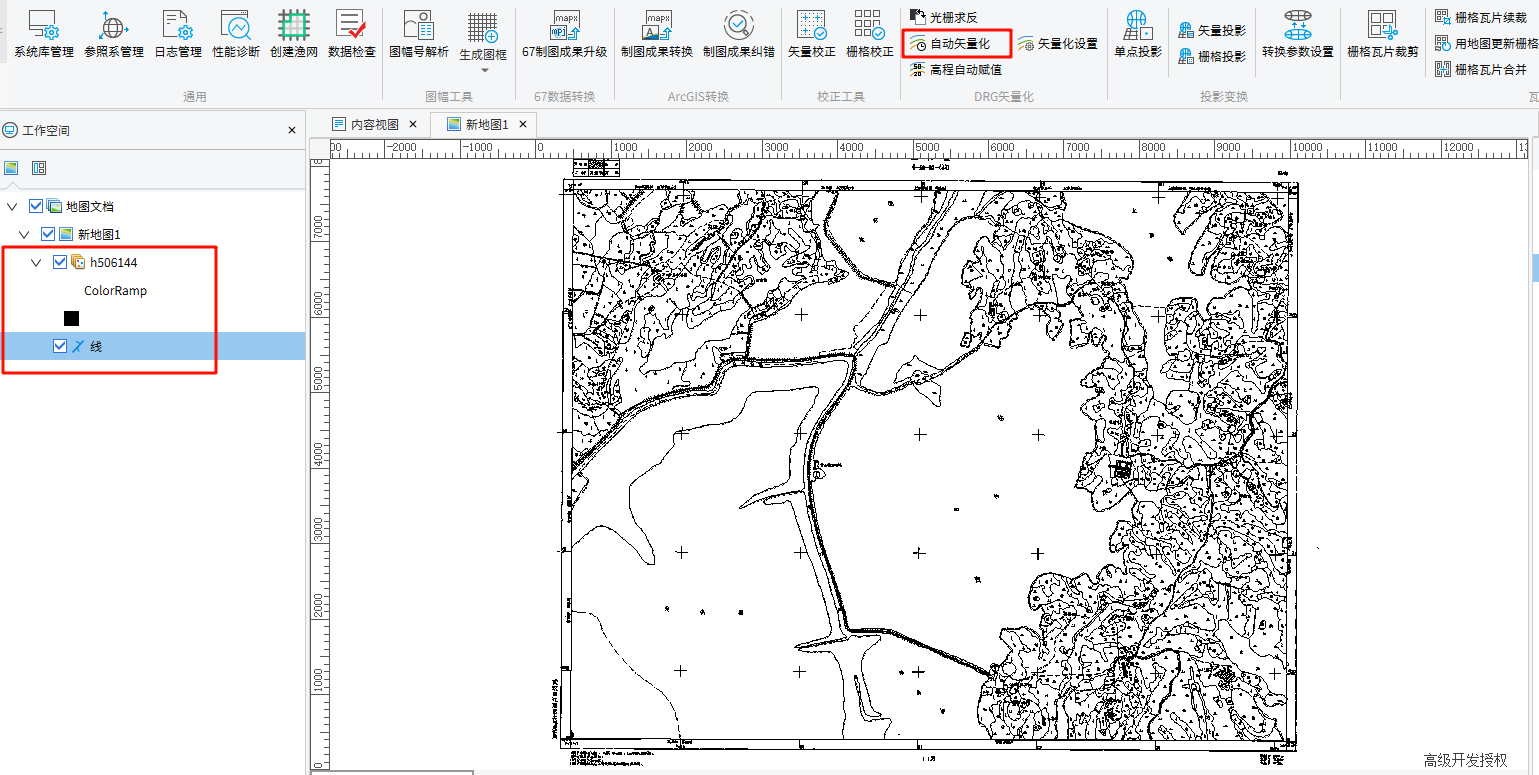Launch 性能诊断 tool

[x=236, y=32]
